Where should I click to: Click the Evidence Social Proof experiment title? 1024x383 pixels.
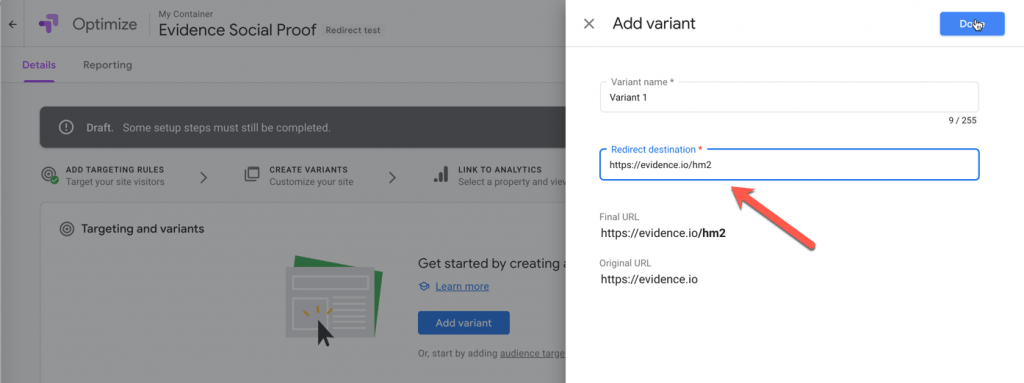(238, 30)
